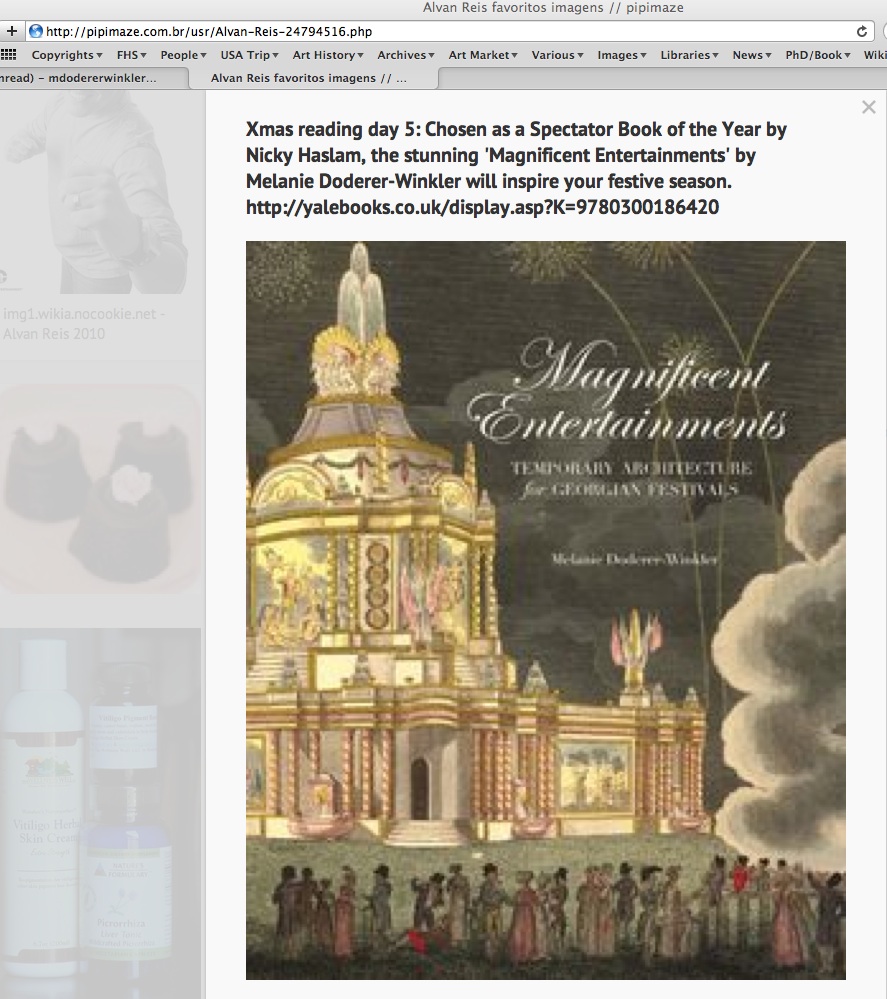Open the USA Trip bookmarks folder
887x999 pixels.
(x=250, y=55)
